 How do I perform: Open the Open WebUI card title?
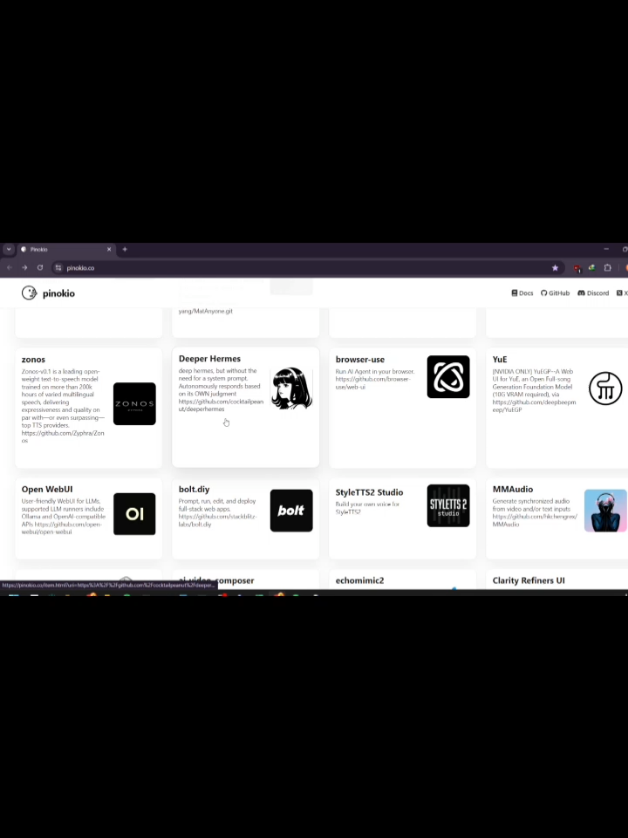point(47,489)
